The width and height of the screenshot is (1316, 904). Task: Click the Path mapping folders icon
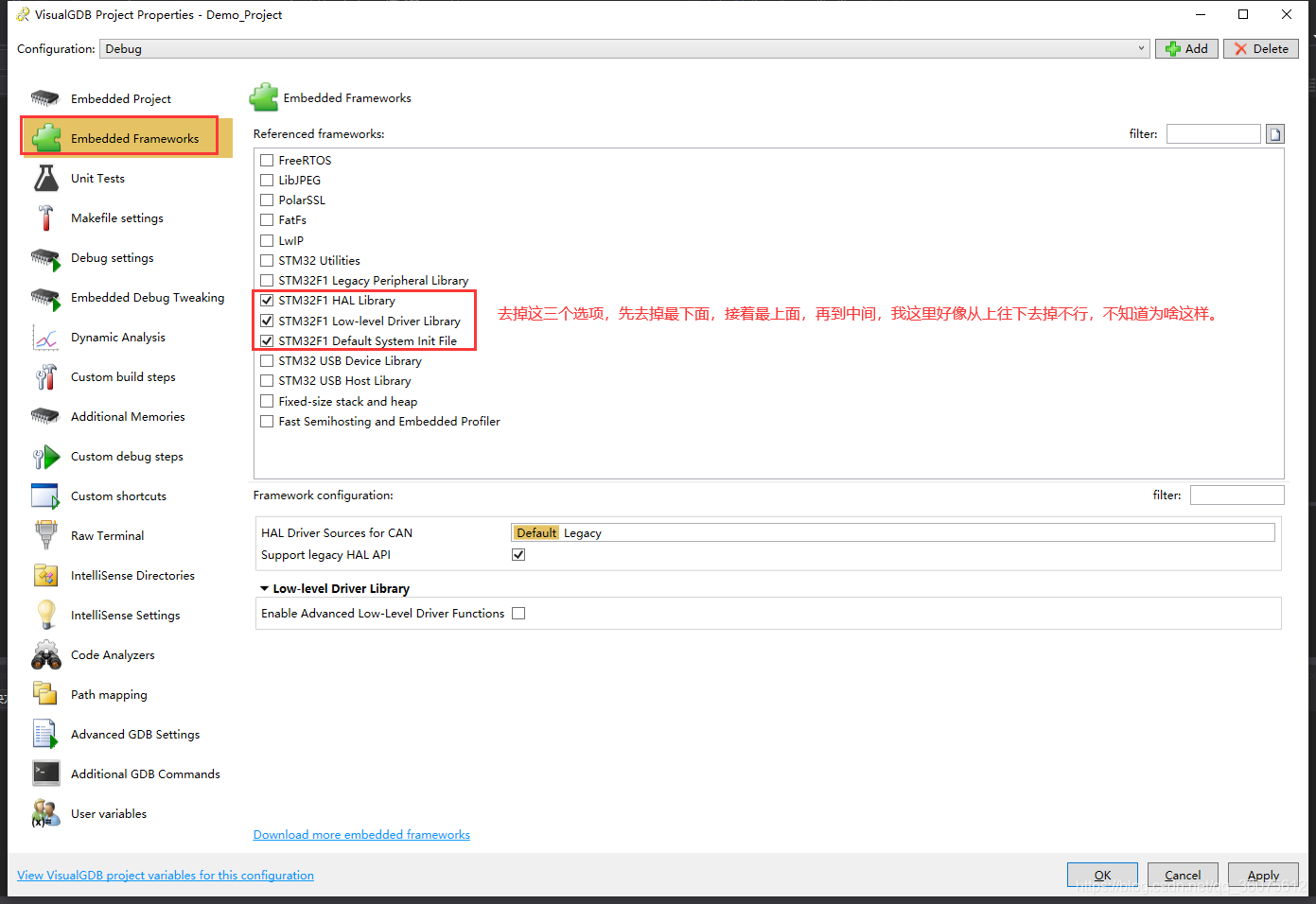coord(45,694)
